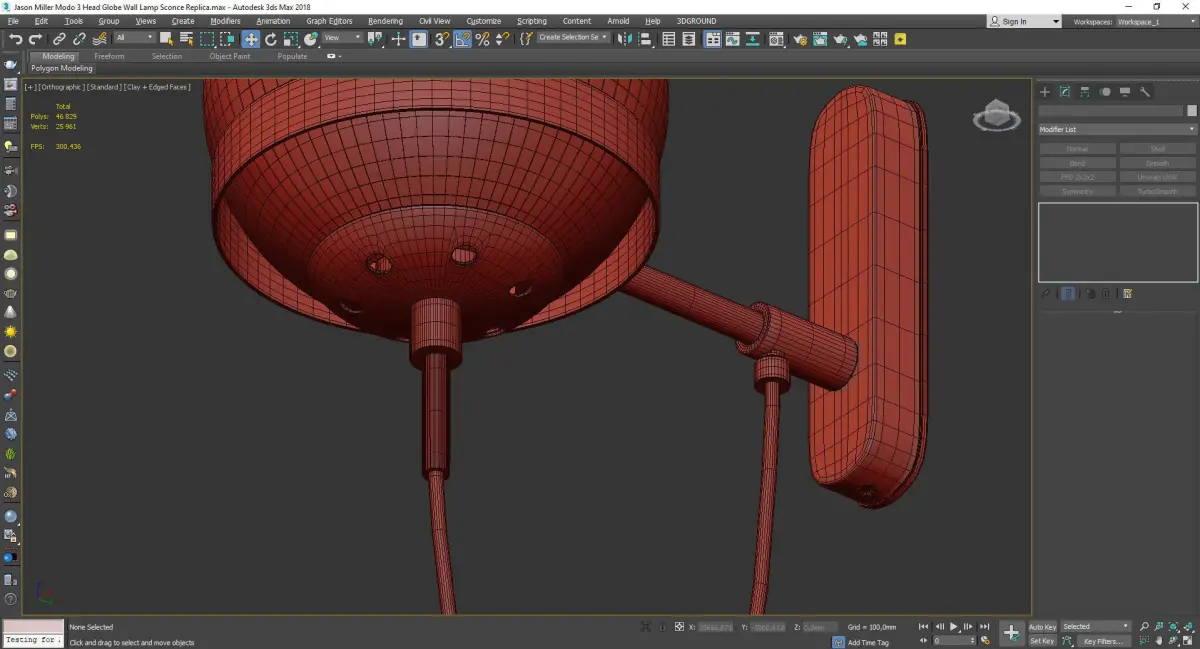
Task: Click the ViewCube in the viewport
Action: coord(996,116)
